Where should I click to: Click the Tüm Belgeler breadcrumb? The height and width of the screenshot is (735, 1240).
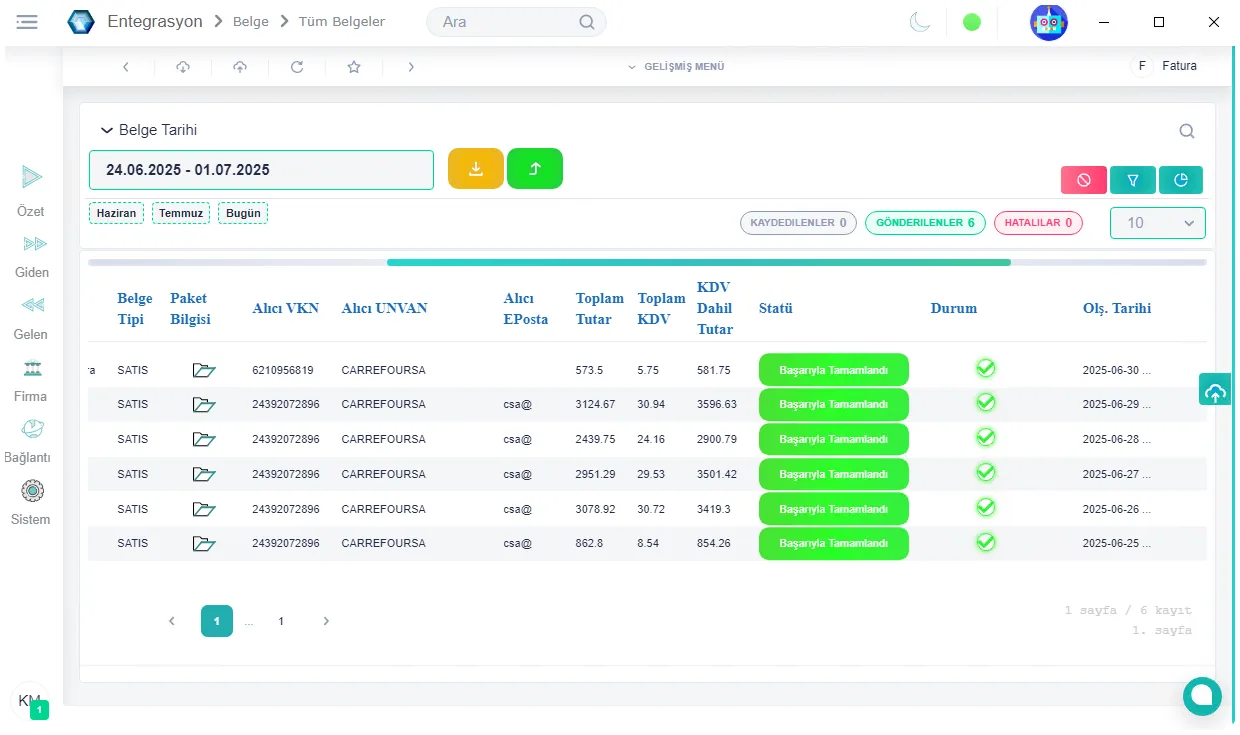click(342, 21)
